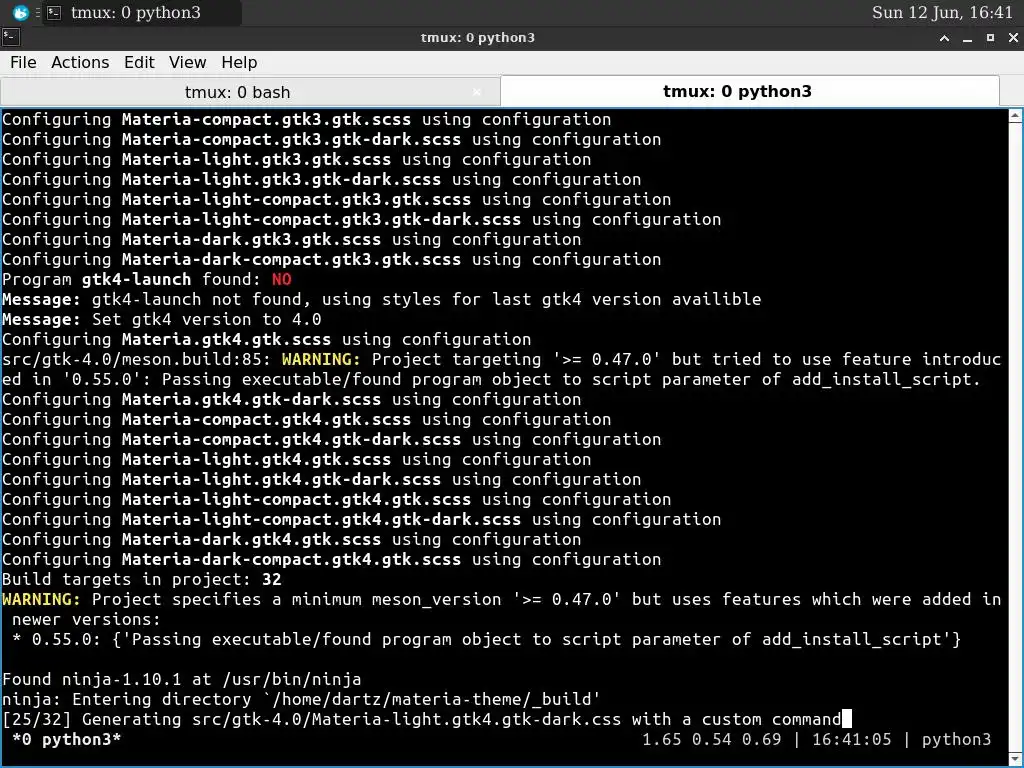Screen dimensions: 1024x768
Task: Open the clock showing Sun 12 Jun, 16:41
Action: 942,12
